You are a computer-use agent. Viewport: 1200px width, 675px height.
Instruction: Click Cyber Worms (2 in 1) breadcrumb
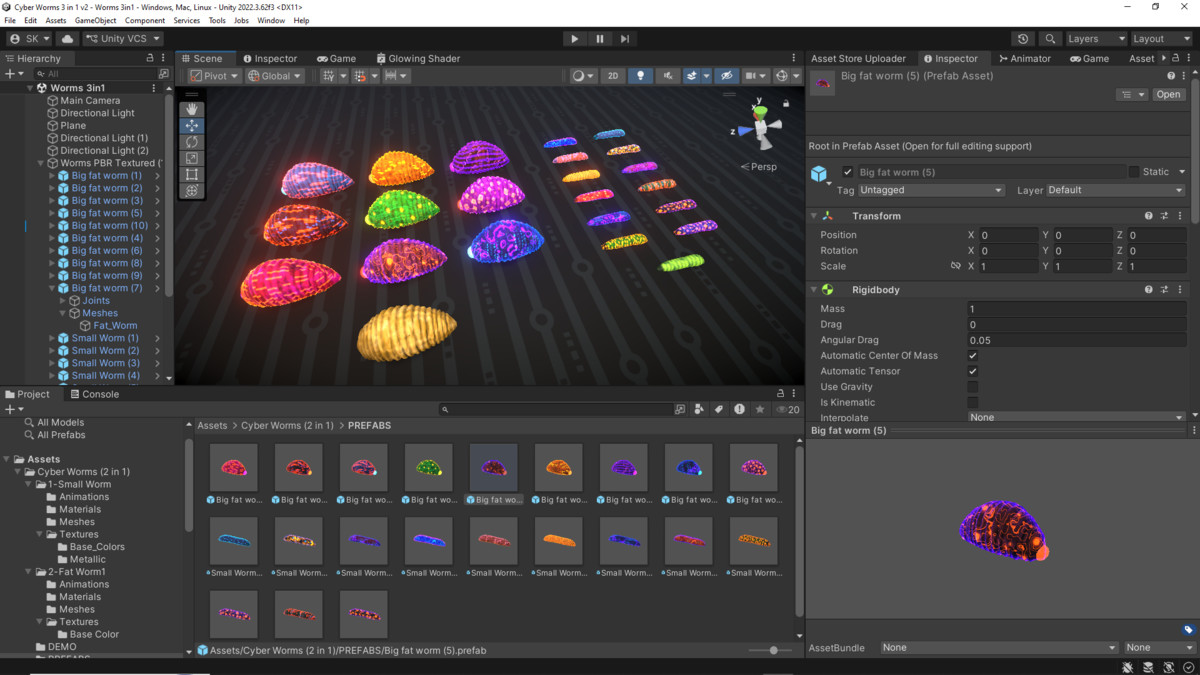(x=287, y=426)
